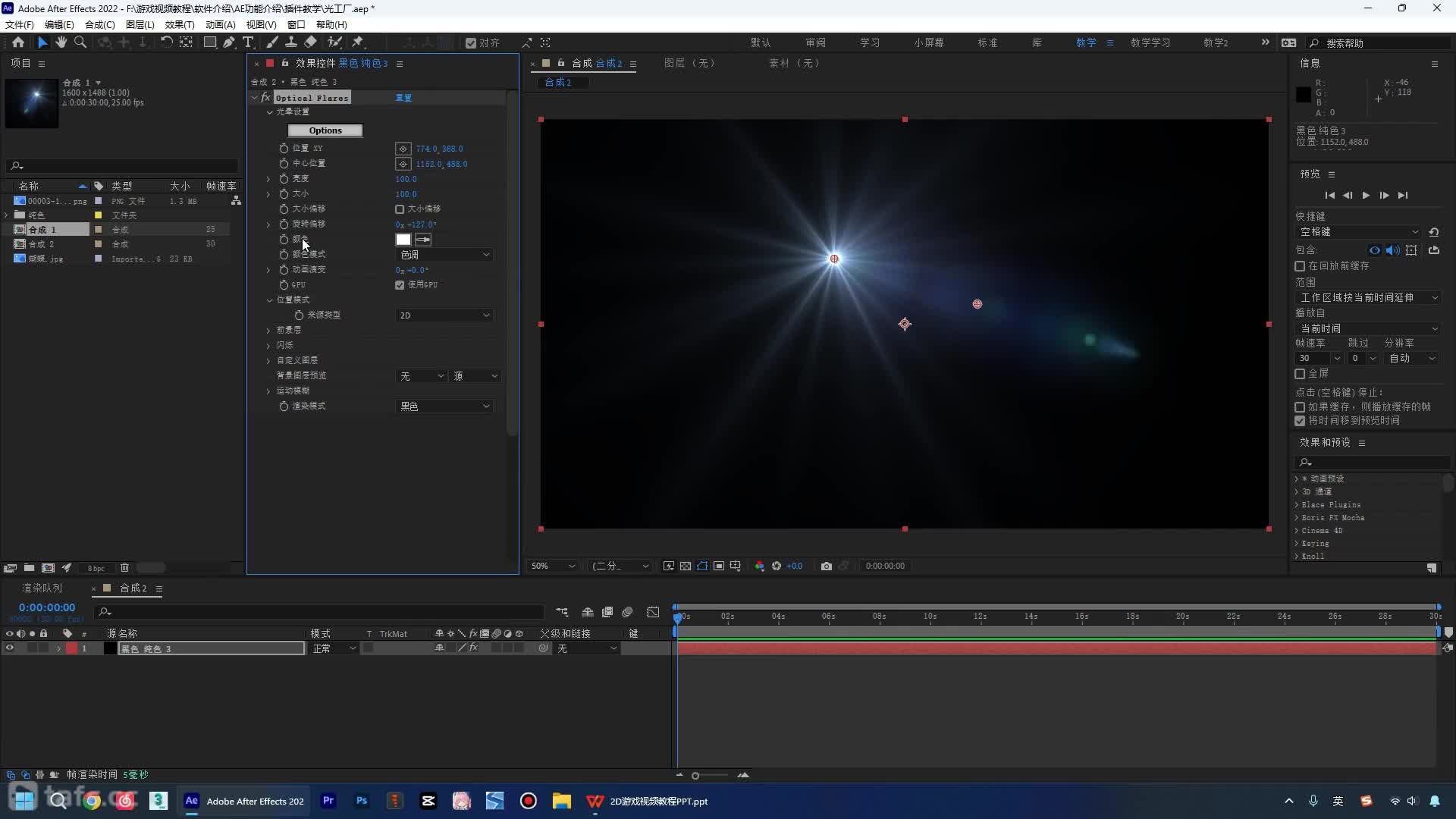Pick color with the eyedropper next to 颜色

tap(423, 240)
